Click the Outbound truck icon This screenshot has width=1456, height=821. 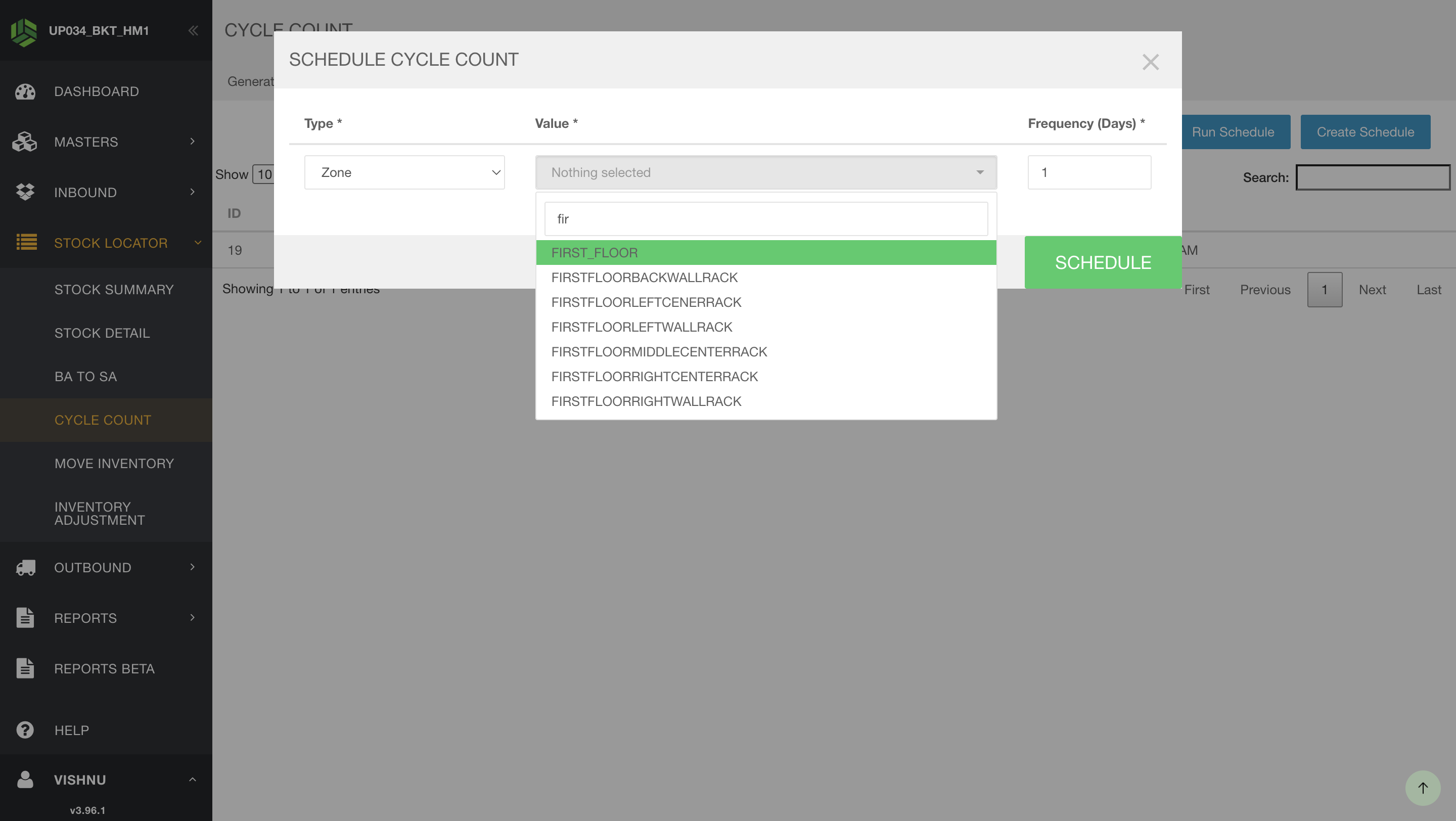(x=25, y=567)
